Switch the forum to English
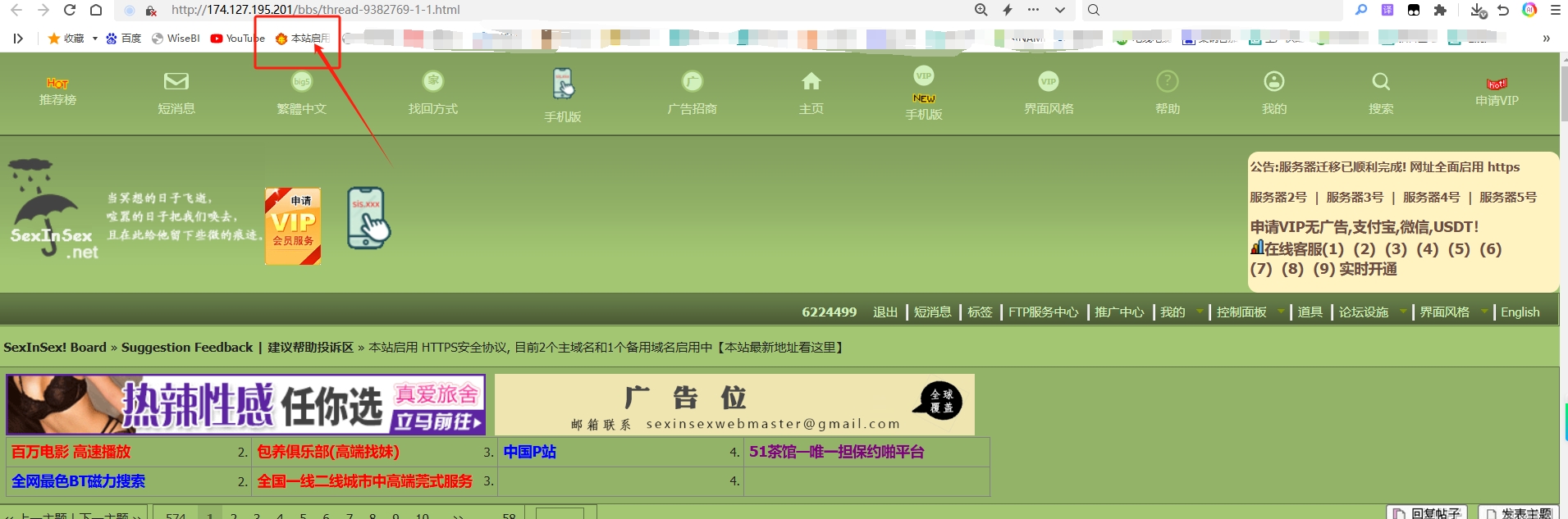 1520,312
